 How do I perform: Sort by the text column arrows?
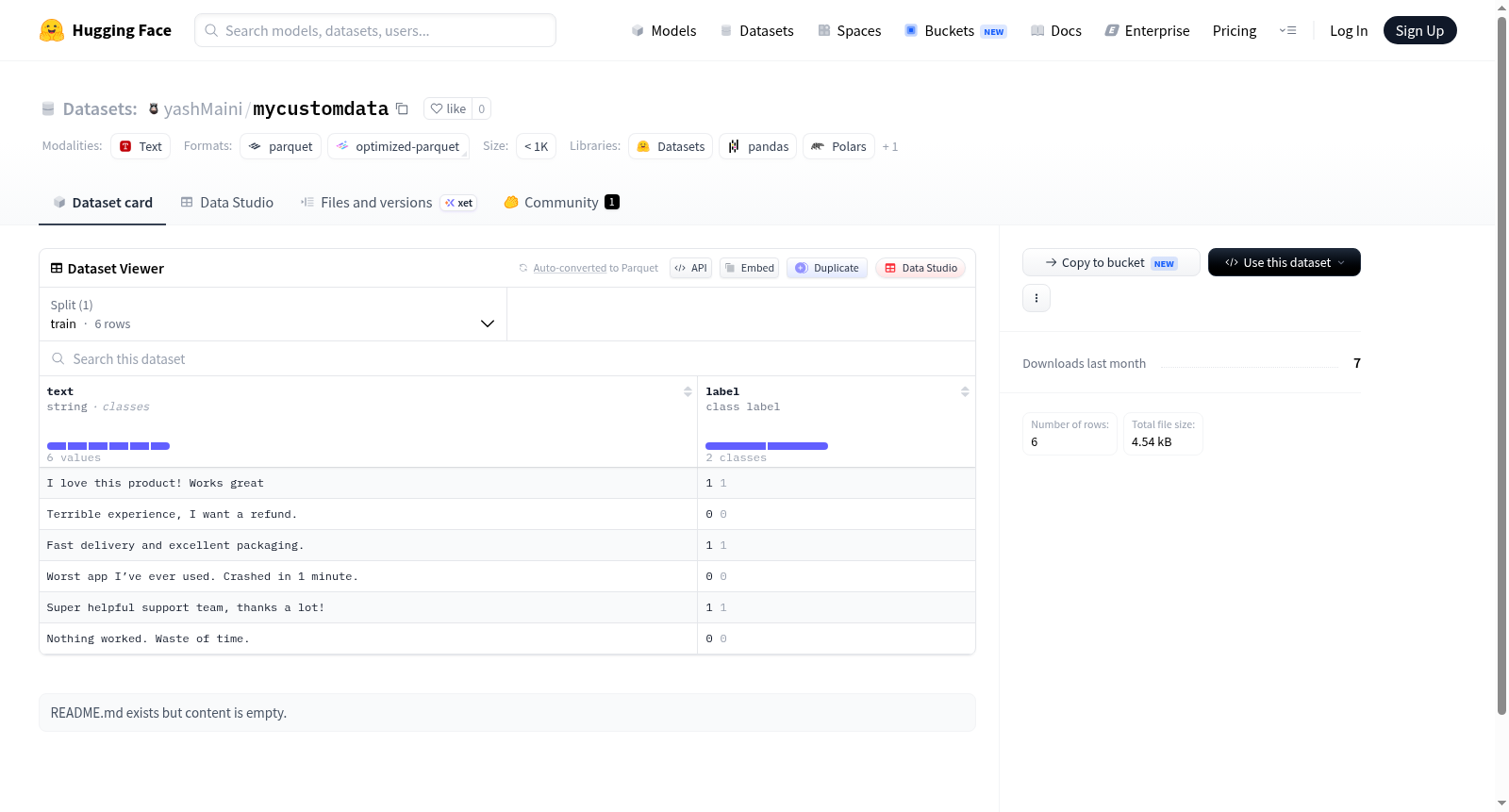(688, 391)
